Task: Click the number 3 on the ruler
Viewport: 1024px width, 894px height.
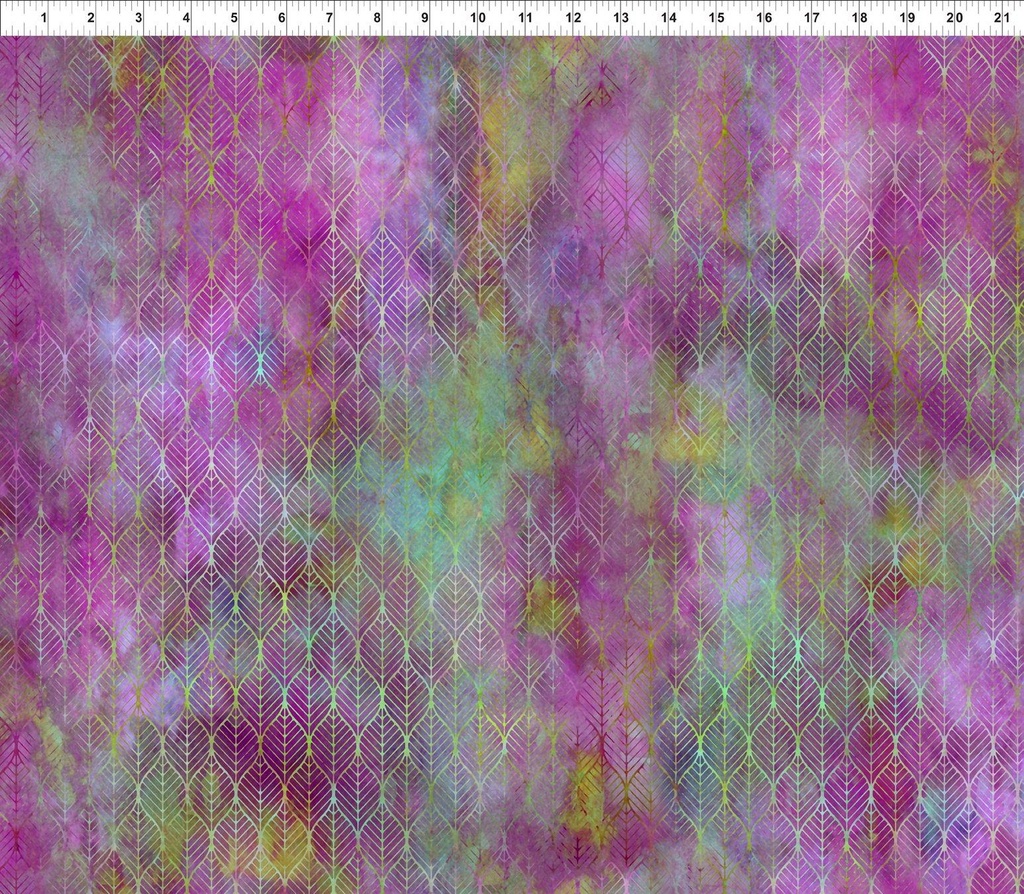Action: point(140,15)
